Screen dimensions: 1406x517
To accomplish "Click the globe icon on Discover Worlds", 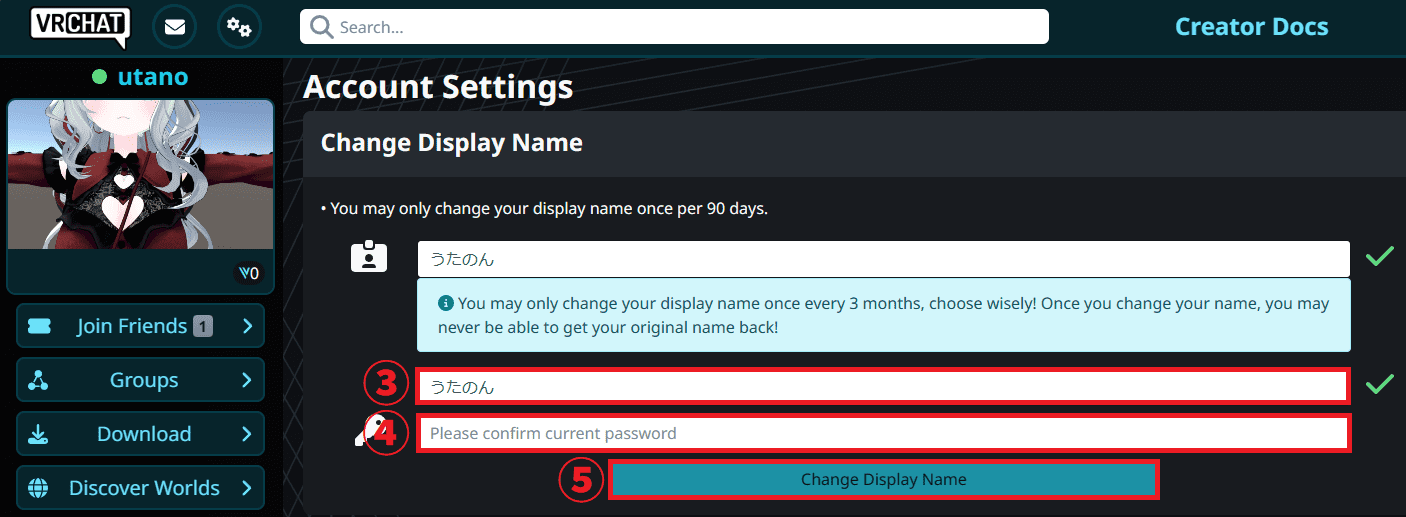I will [39, 488].
